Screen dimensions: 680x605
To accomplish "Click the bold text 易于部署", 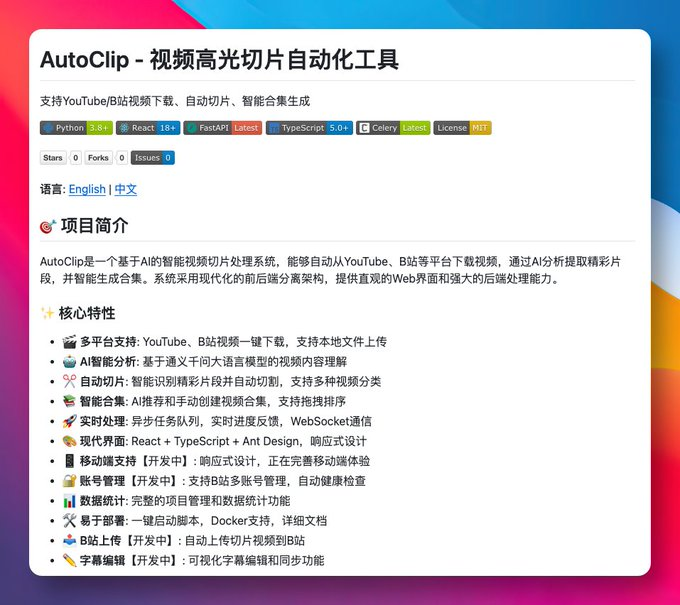I will click(102, 521).
